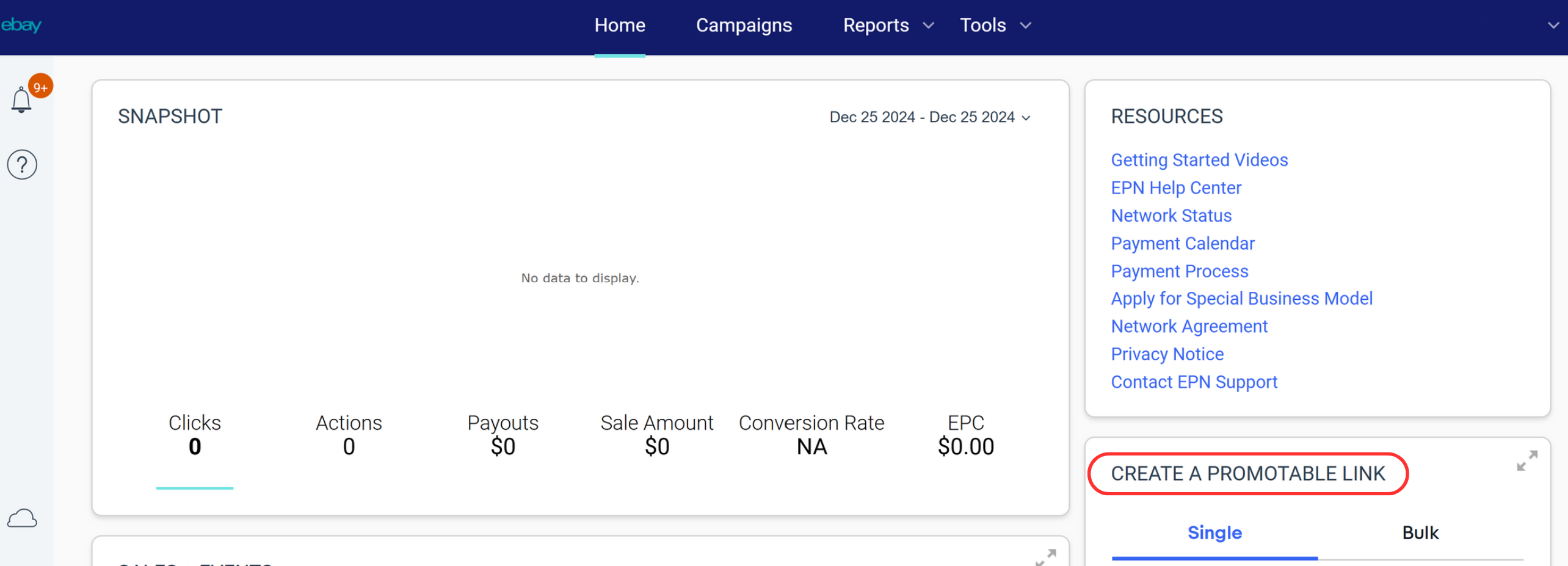Change the Dec 25 2024 date range
Viewport: 1568px width, 566px height.
tap(930, 117)
